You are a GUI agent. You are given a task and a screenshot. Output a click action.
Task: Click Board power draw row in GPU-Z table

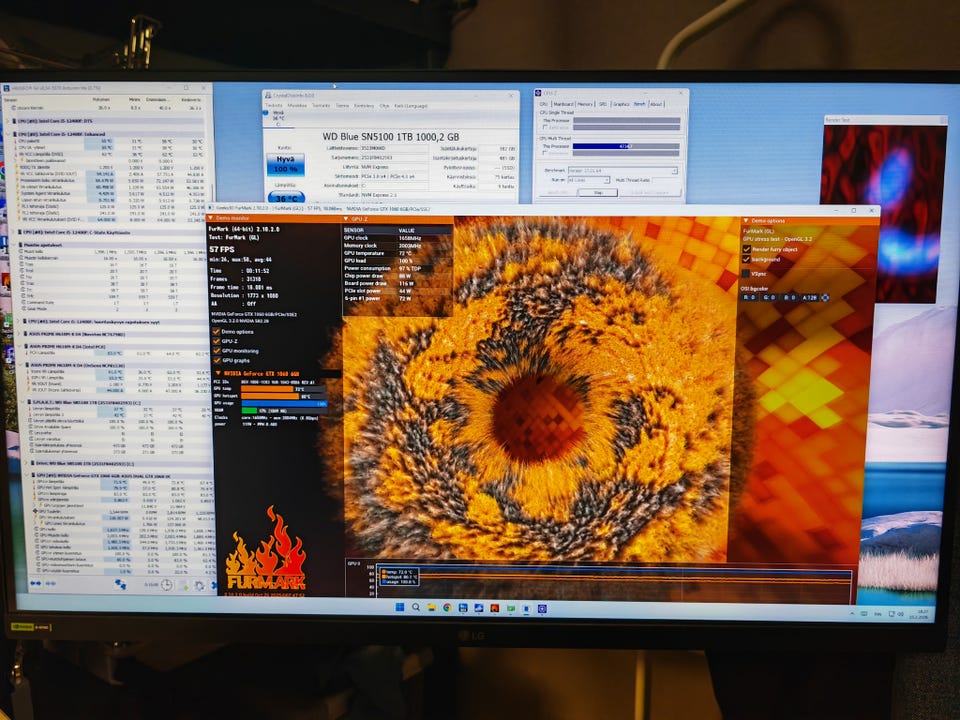[x=397, y=283]
